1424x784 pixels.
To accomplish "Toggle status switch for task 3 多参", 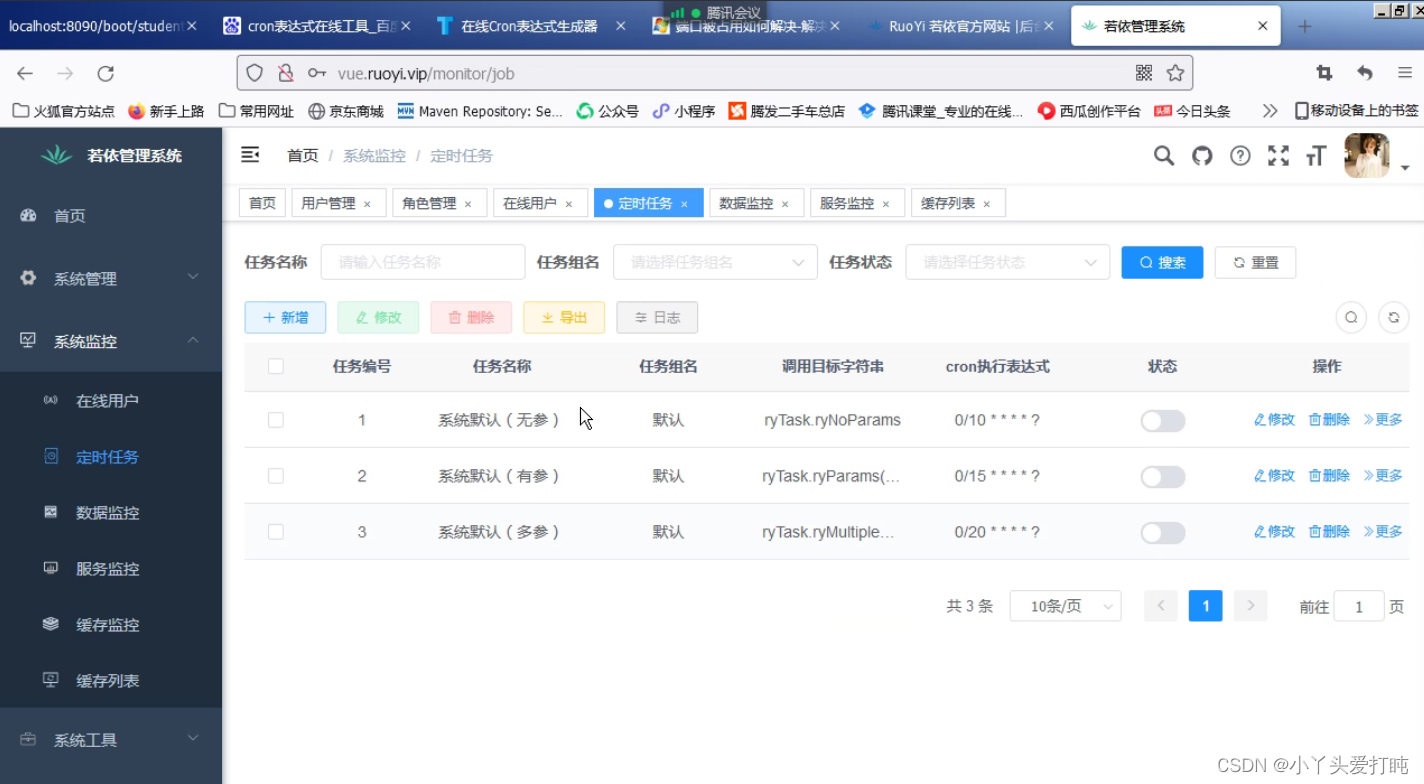I will [x=1163, y=533].
